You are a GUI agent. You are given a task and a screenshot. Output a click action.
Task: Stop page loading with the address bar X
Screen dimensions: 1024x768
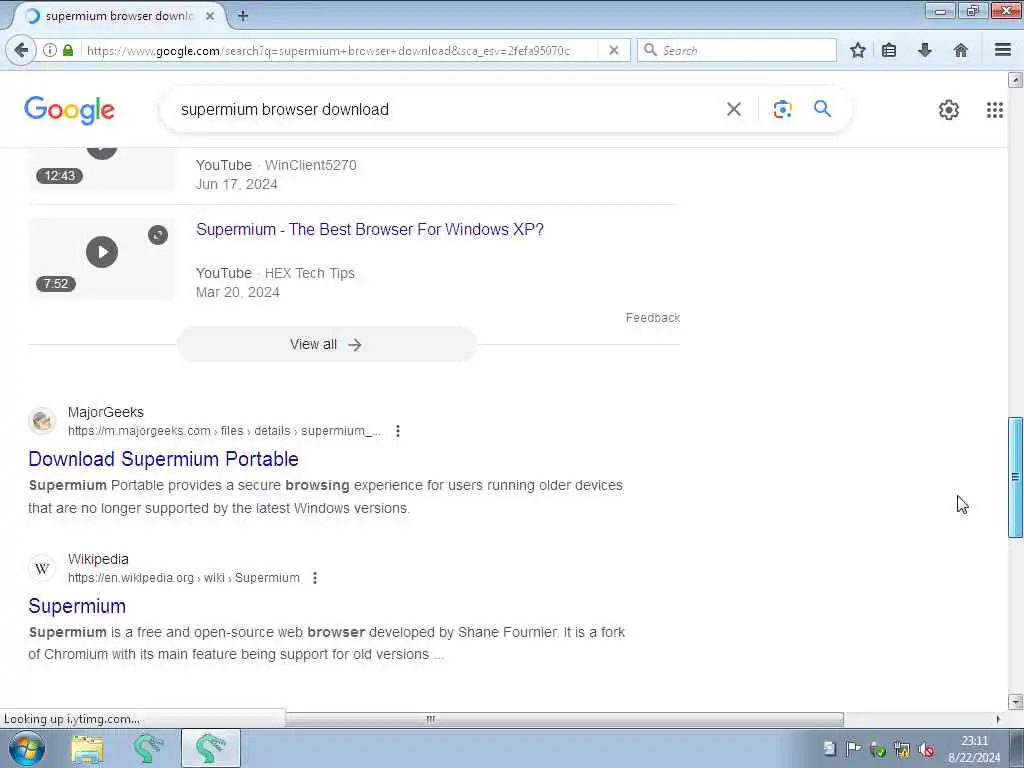[x=613, y=50]
